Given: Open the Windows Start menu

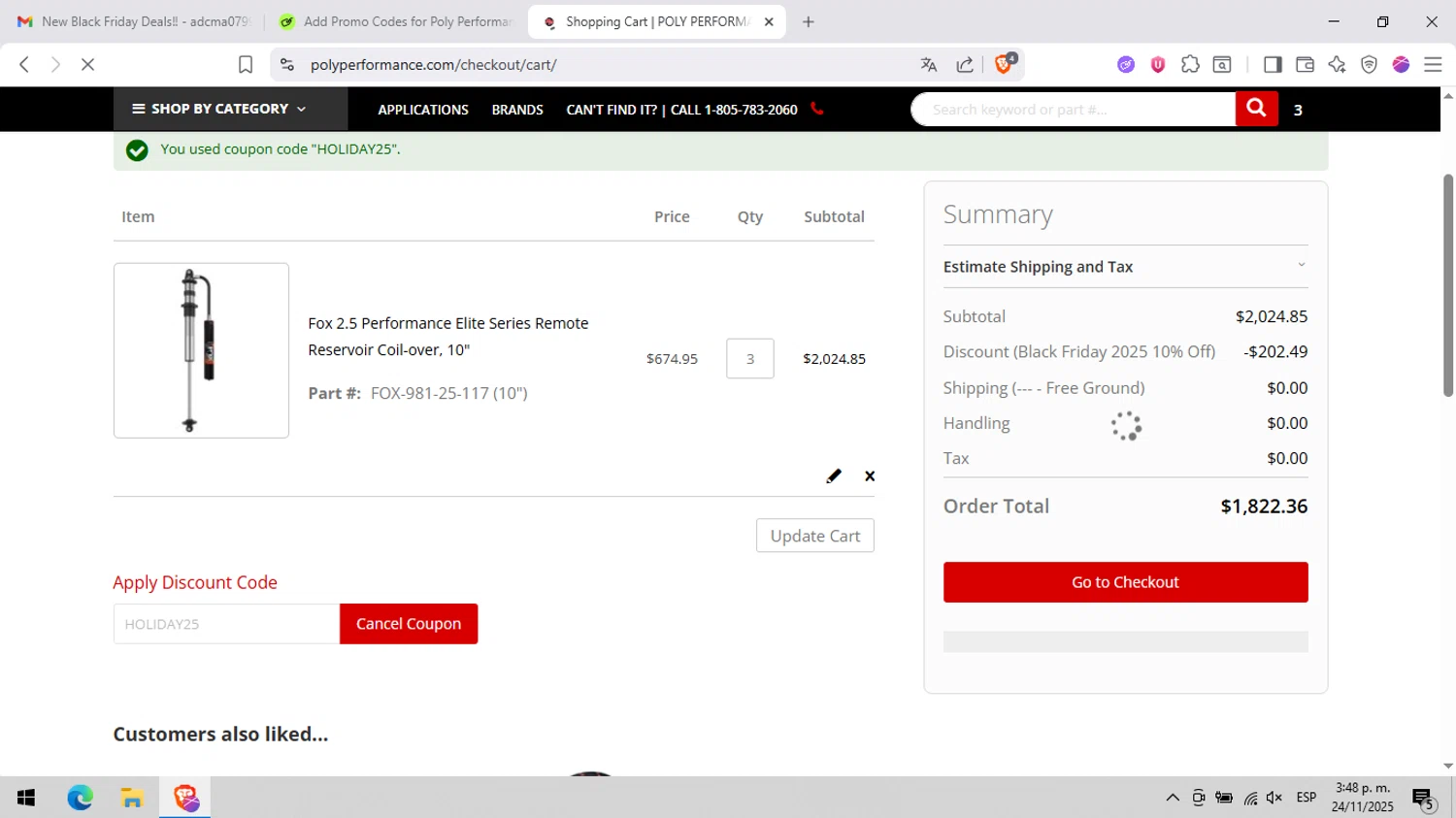Looking at the screenshot, I should 26,798.
